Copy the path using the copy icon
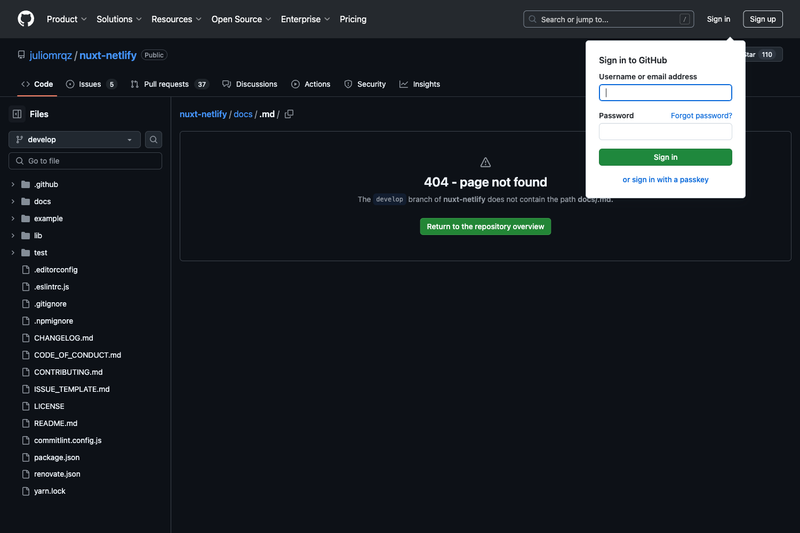The height and width of the screenshot is (533, 800). click(x=289, y=114)
